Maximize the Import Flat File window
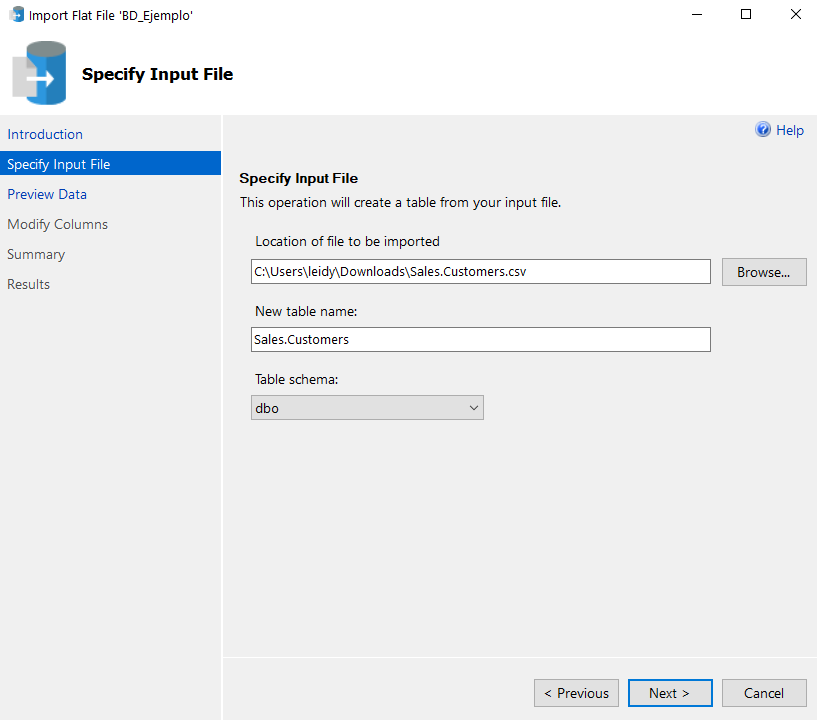 pos(745,15)
